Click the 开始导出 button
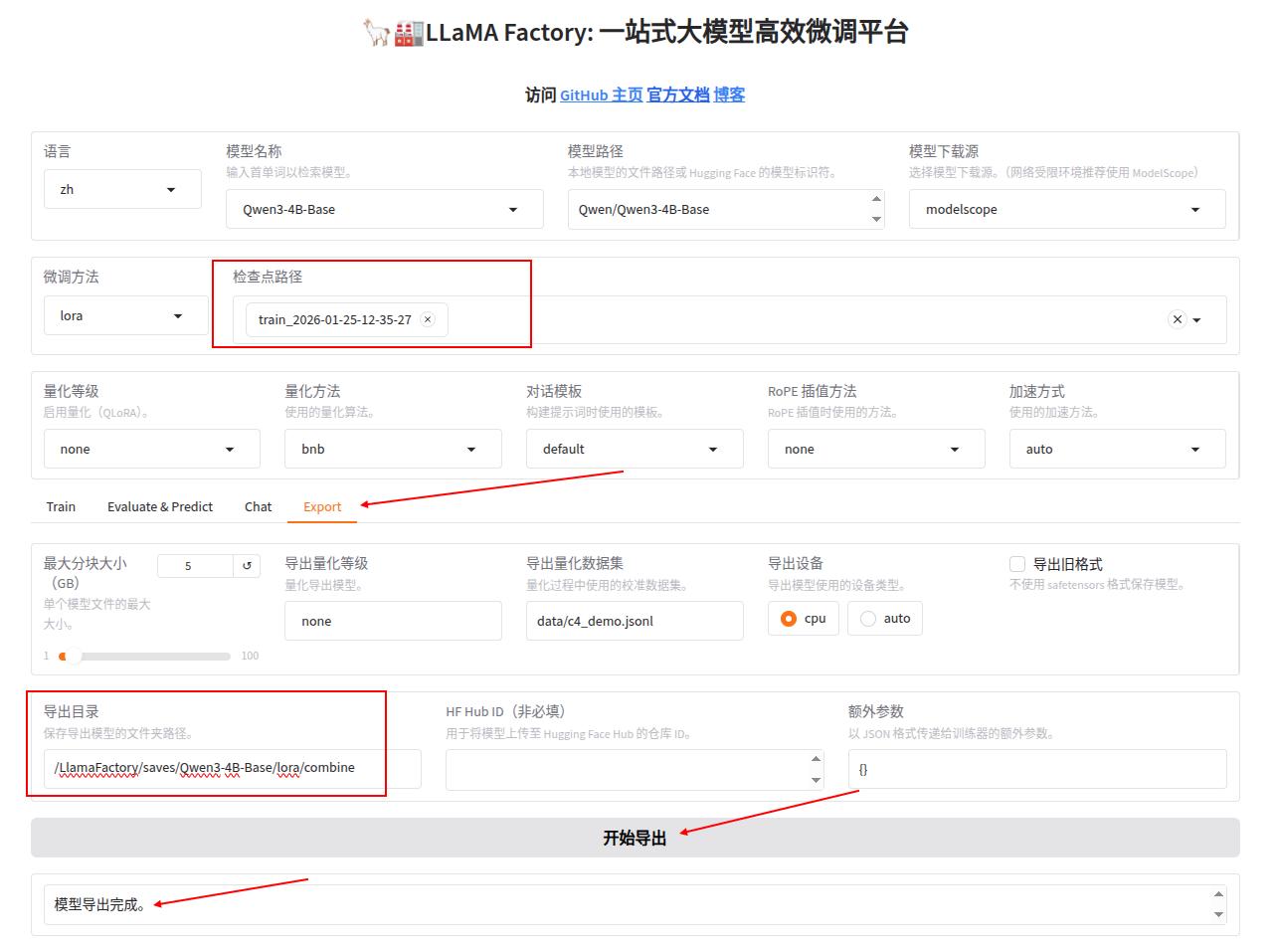Screen dimensions: 1276x952 point(635,838)
